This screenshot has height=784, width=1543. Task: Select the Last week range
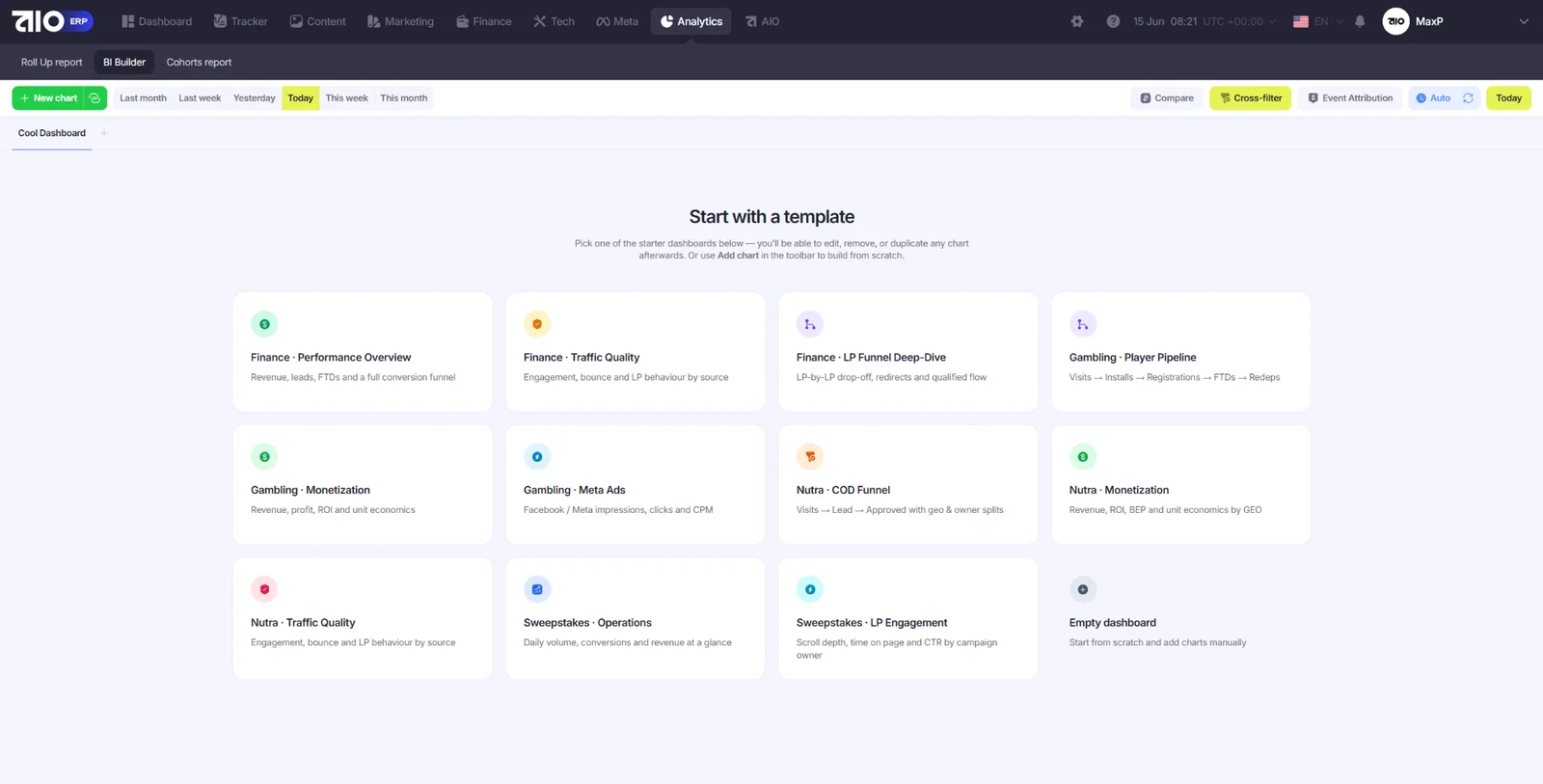click(x=200, y=98)
